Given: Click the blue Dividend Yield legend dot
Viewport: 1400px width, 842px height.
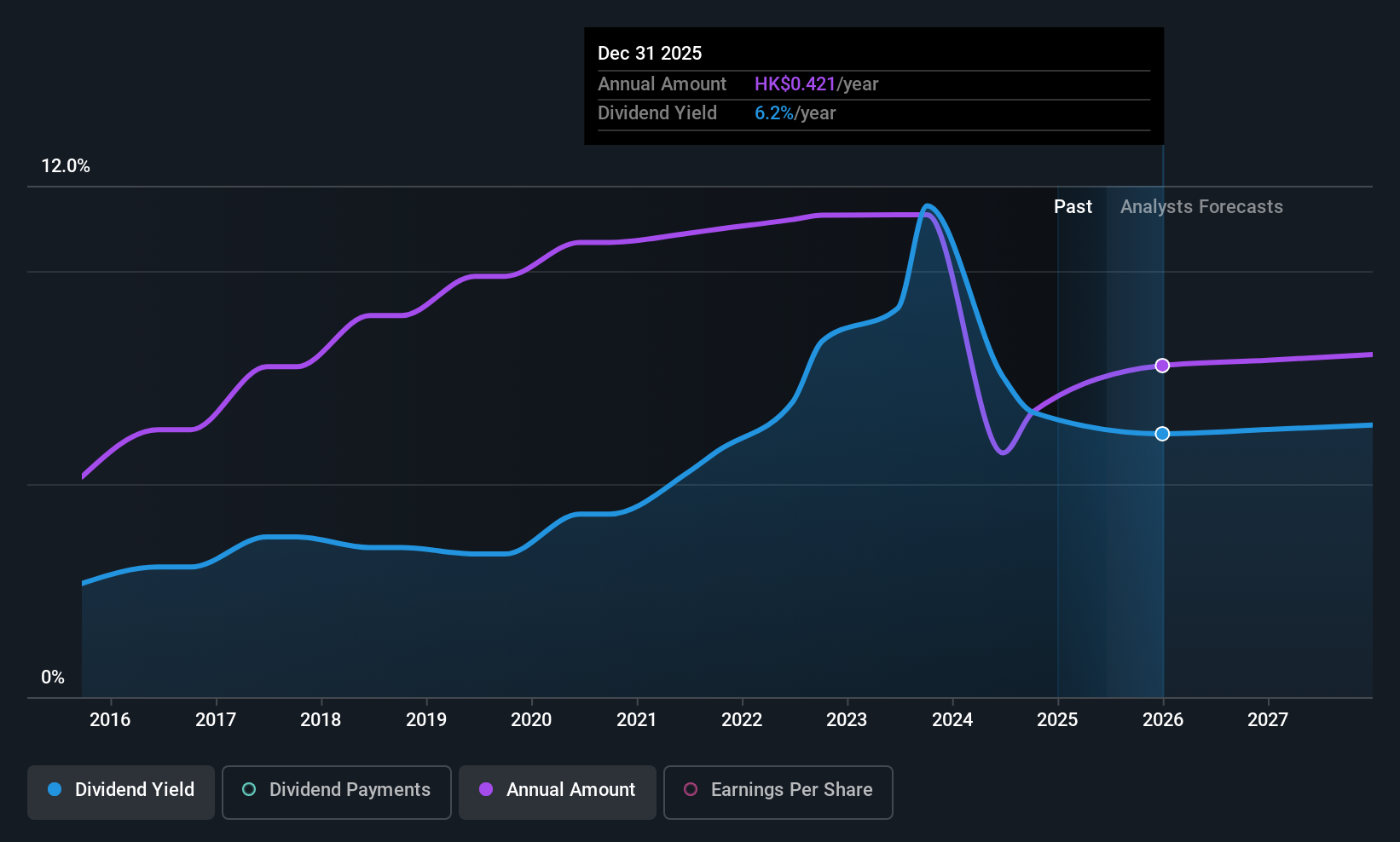Looking at the screenshot, I should click(55, 789).
